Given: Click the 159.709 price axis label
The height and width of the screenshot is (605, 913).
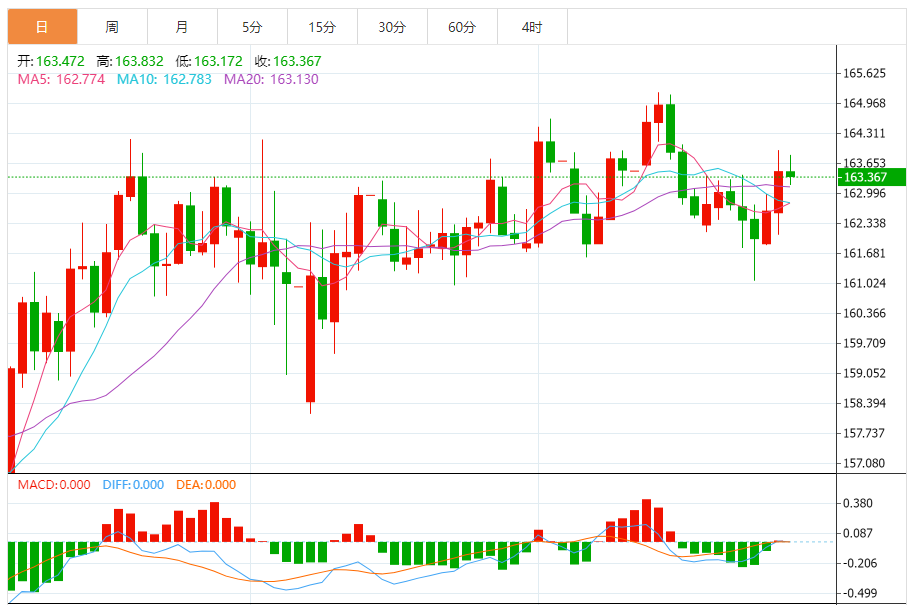Looking at the screenshot, I should pyautogui.click(x=864, y=343).
